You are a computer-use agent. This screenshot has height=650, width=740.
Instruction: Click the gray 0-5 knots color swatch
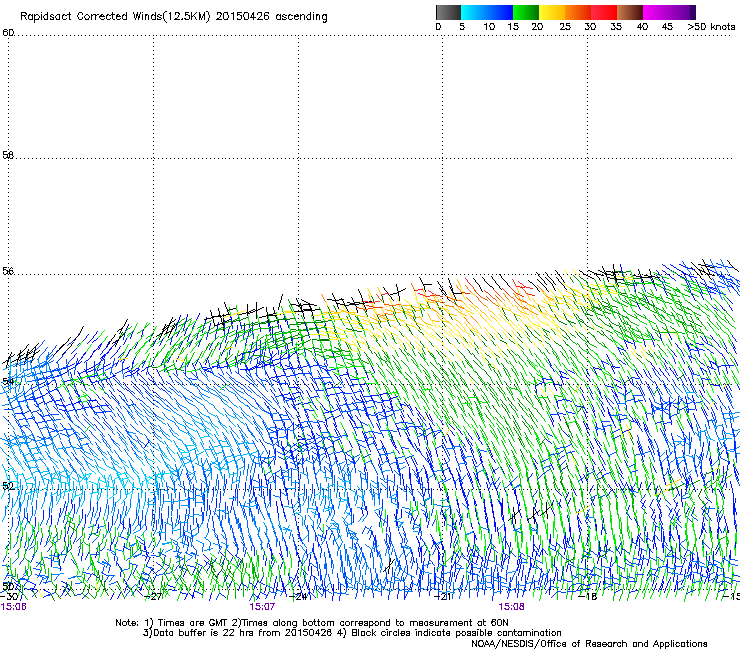pos(448,12)
